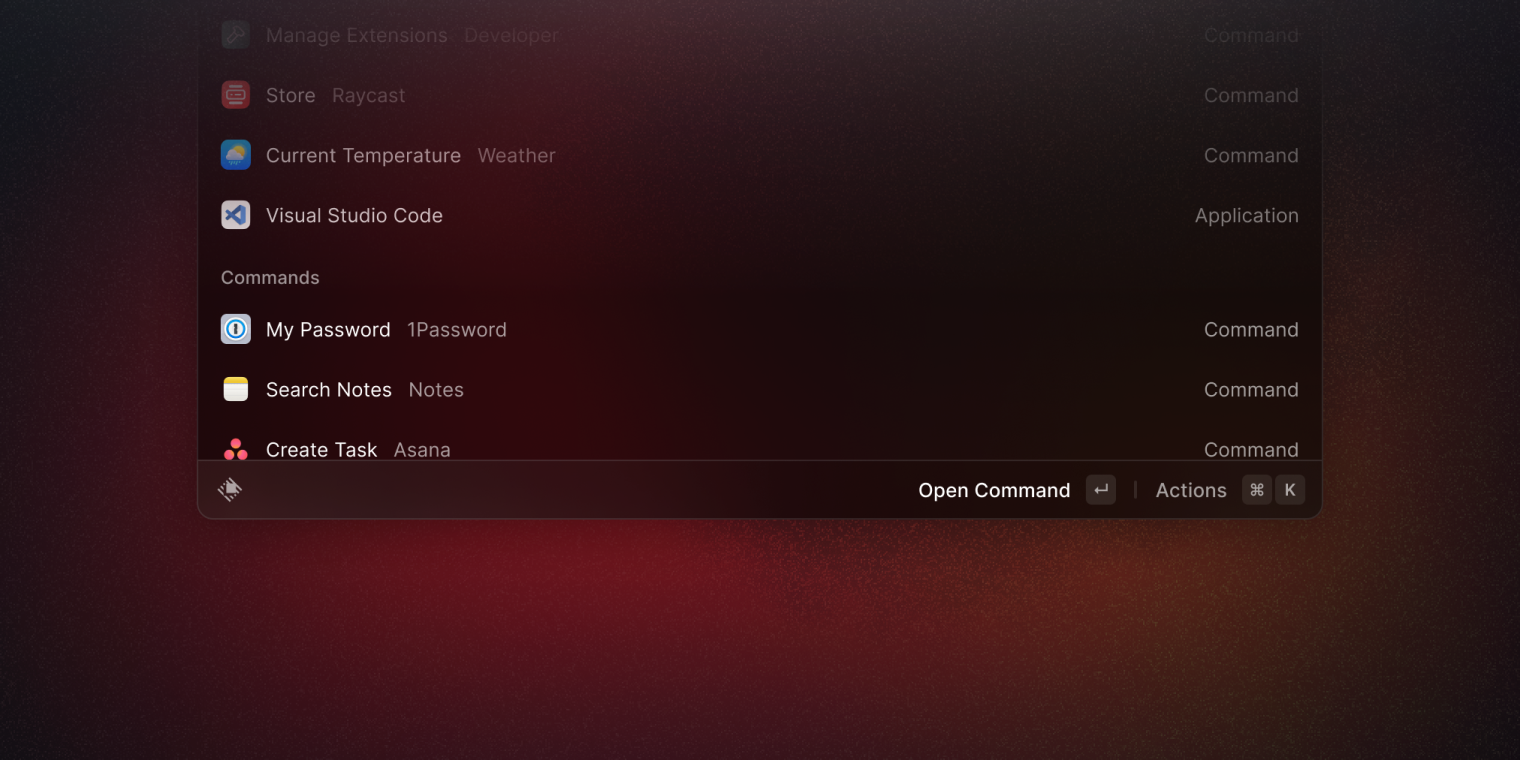Open the Actions menu
This screenshot has width=1520, height=760.
[x=1191, y=490]
